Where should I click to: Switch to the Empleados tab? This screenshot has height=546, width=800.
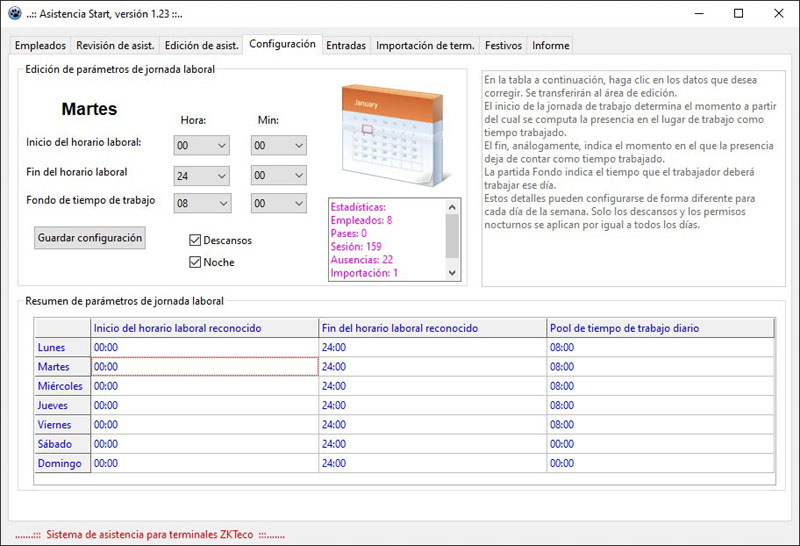tap(41, 46)
